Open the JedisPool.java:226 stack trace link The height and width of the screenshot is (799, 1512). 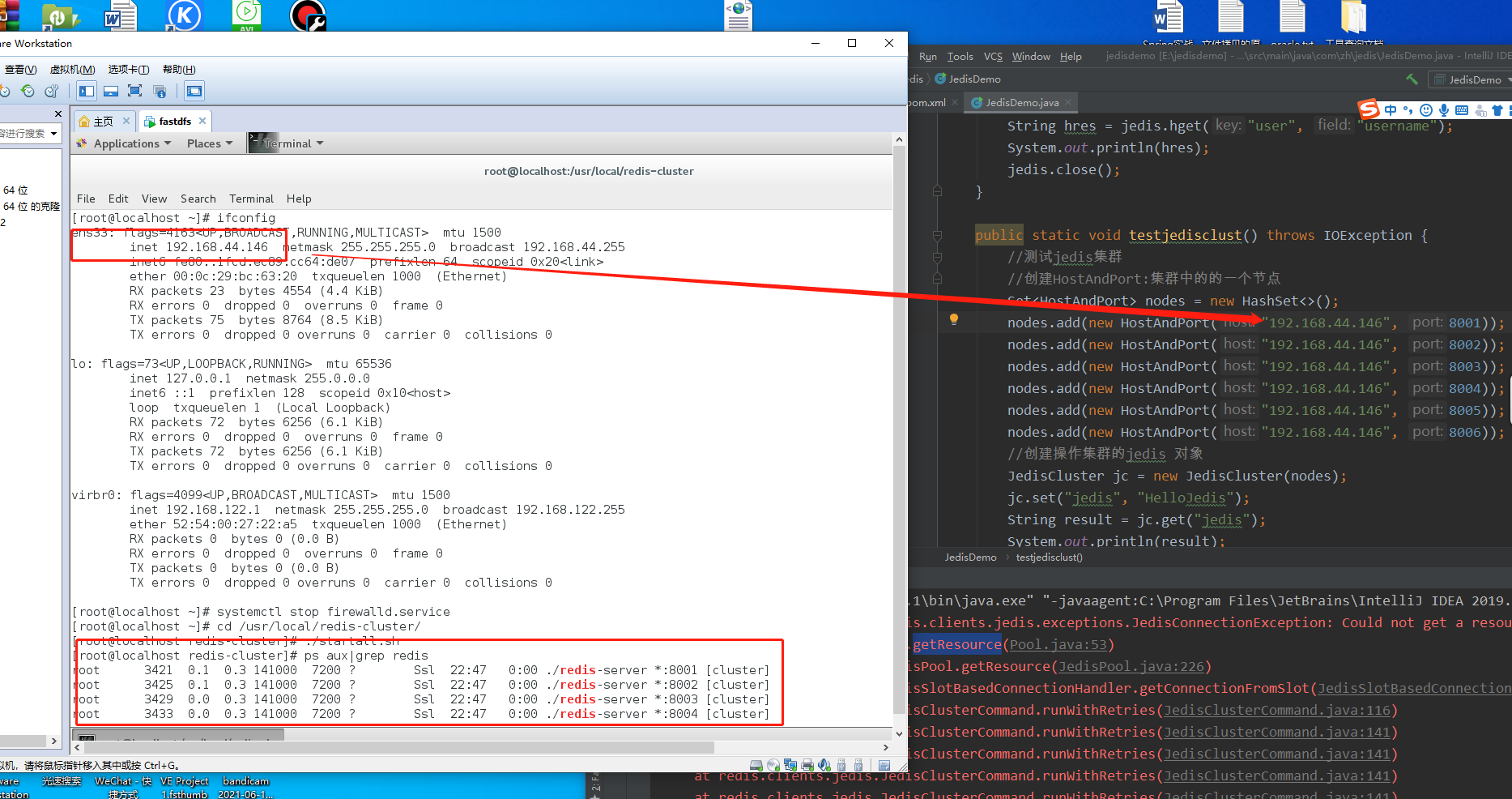tap(1131, 667)
